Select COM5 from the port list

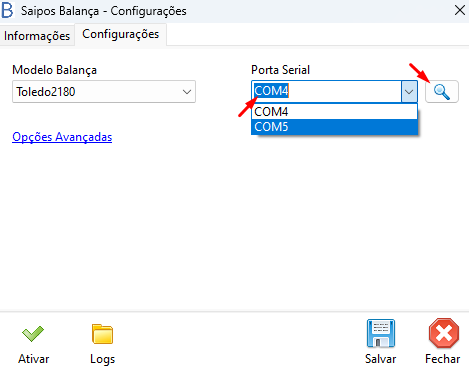point(334,127)
